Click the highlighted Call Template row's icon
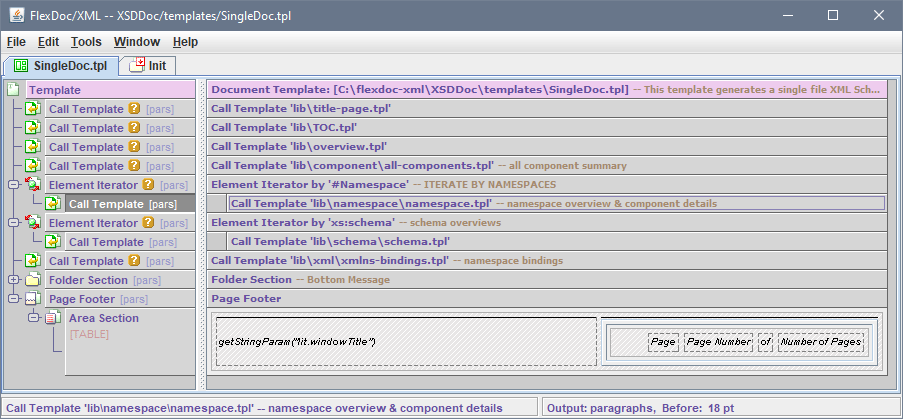Image resolution: width=903 pixels, height=419 pixels. click(53, 204)
